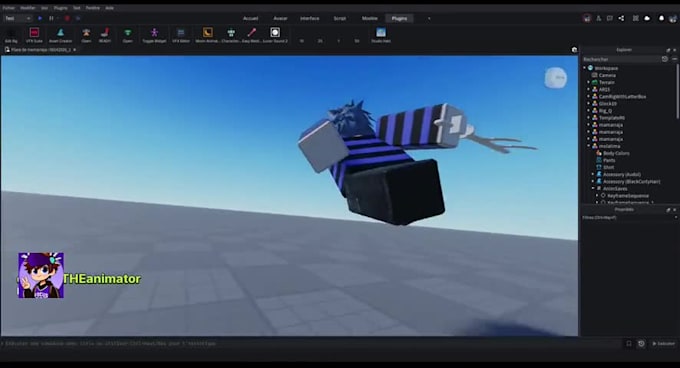Open the VFX Editor plugin
Viewport: 680px width, 368px height.
click(x=181, y=35)
